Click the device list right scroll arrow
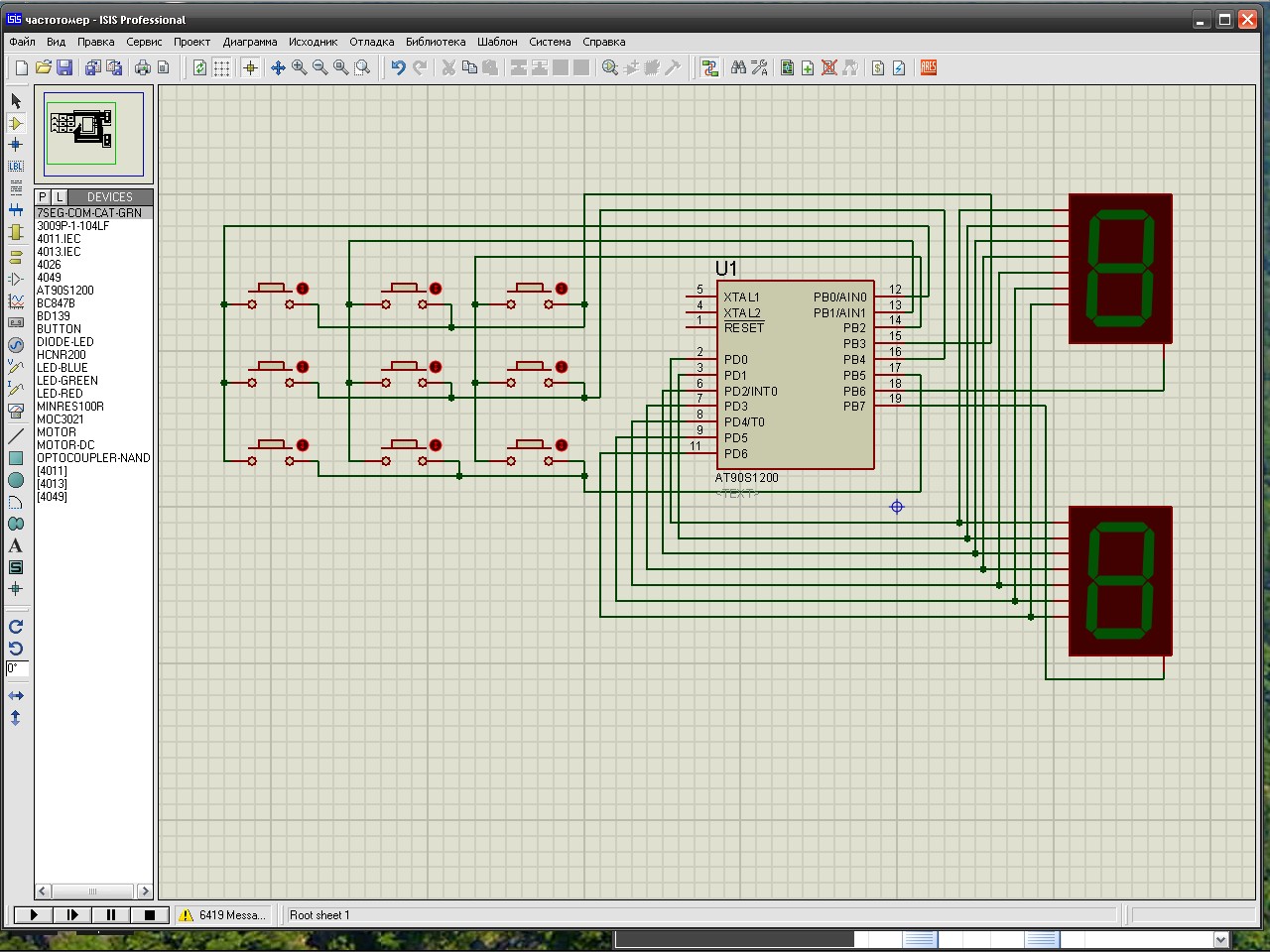 coord(145,891)
